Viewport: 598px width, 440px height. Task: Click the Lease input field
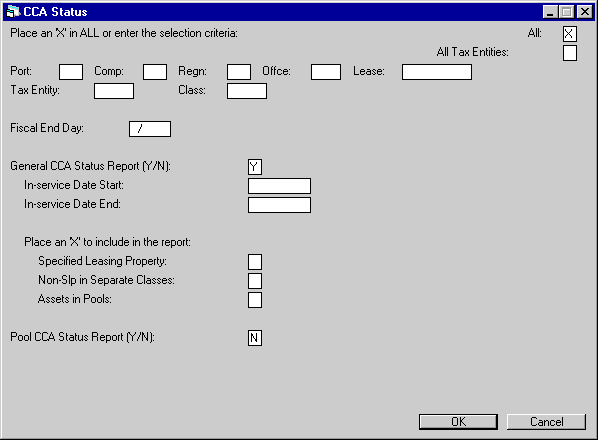pyautogui.click(x=437, y=72)
